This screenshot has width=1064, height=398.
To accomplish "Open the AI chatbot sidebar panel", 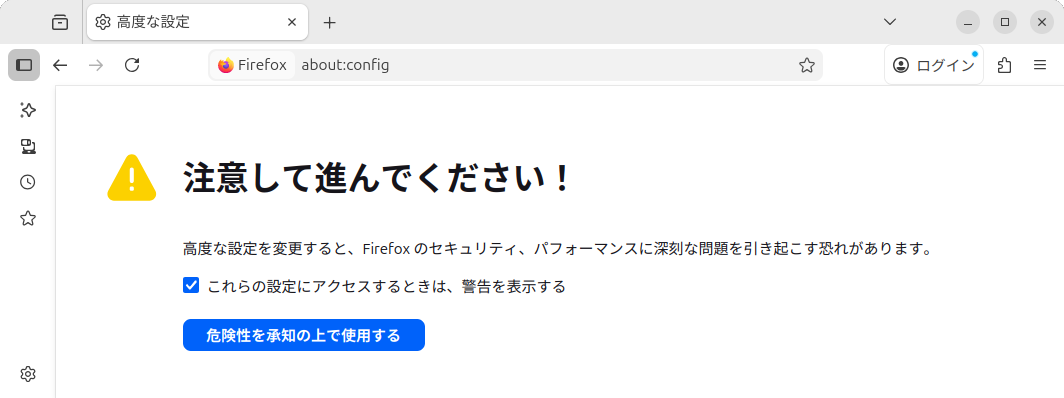I will (x=28, y=110).
